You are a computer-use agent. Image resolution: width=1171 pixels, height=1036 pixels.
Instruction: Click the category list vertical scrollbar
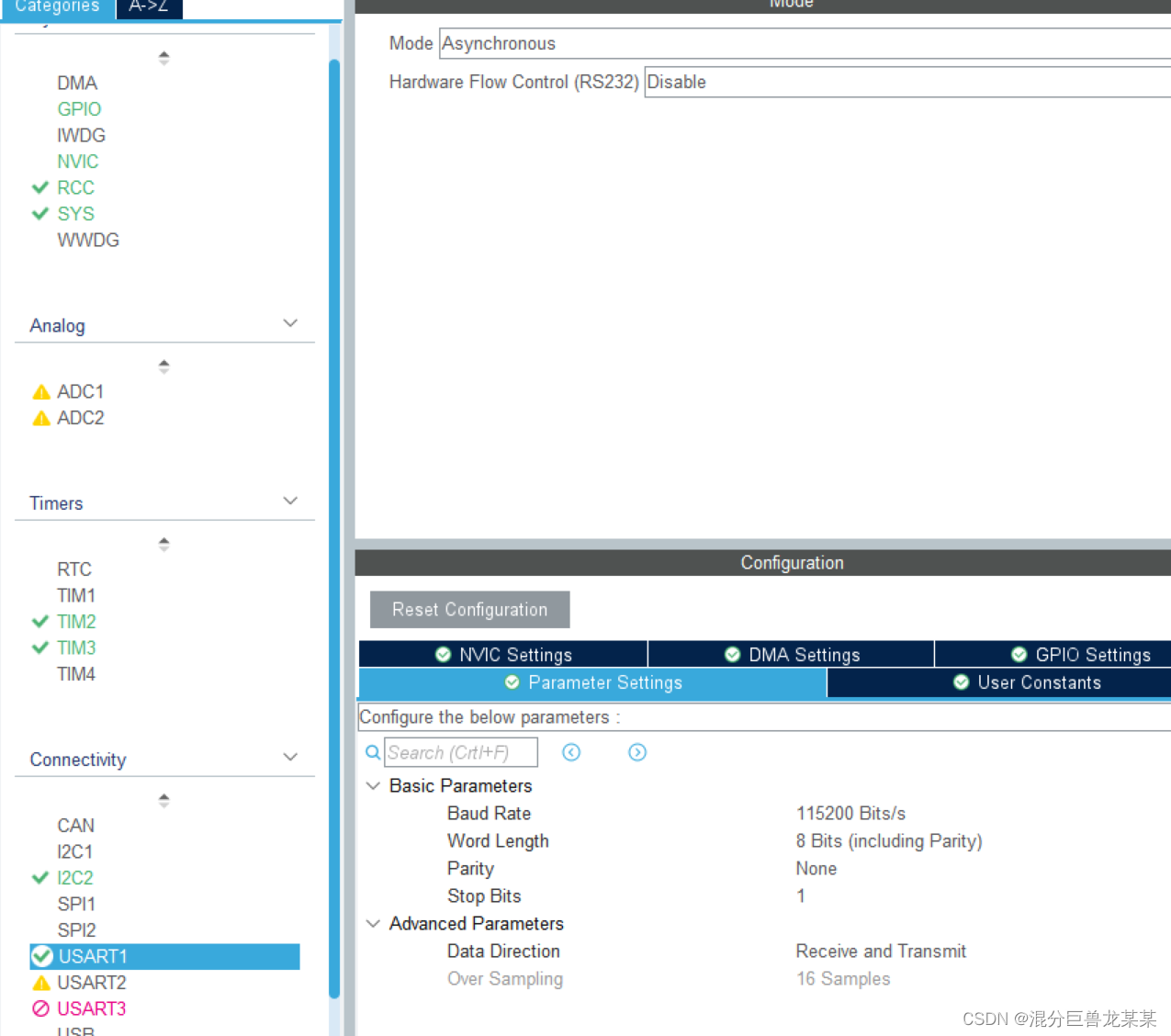point(334,528)
